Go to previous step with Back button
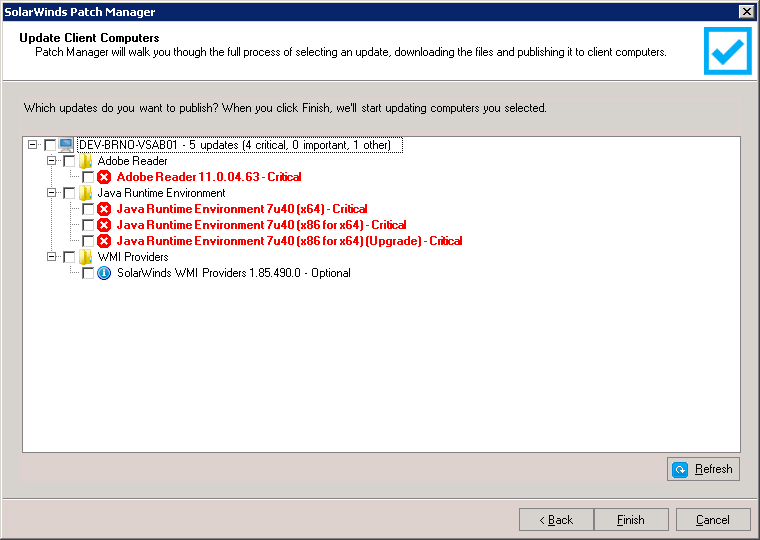Viewport: 760px width, 540px height. pos(556,520)
